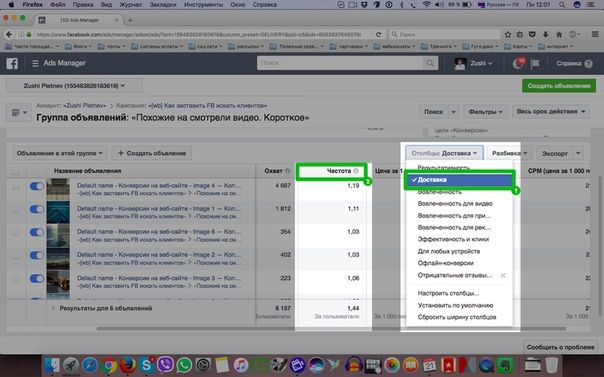Click green Создать объявление button
This screenshot has height=377, width=604.
coord(559,85)
